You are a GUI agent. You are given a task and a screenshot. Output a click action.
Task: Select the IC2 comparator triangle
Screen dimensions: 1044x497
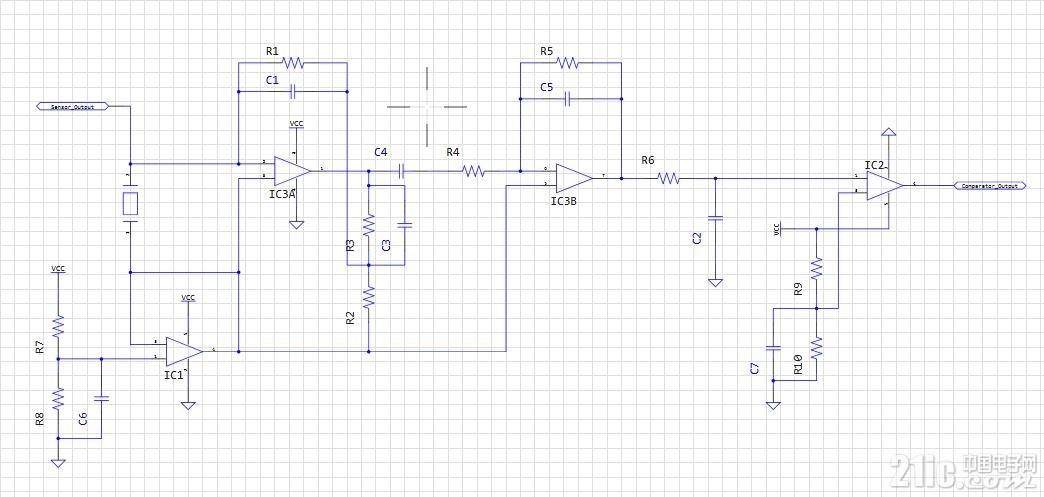click(885, 185)
